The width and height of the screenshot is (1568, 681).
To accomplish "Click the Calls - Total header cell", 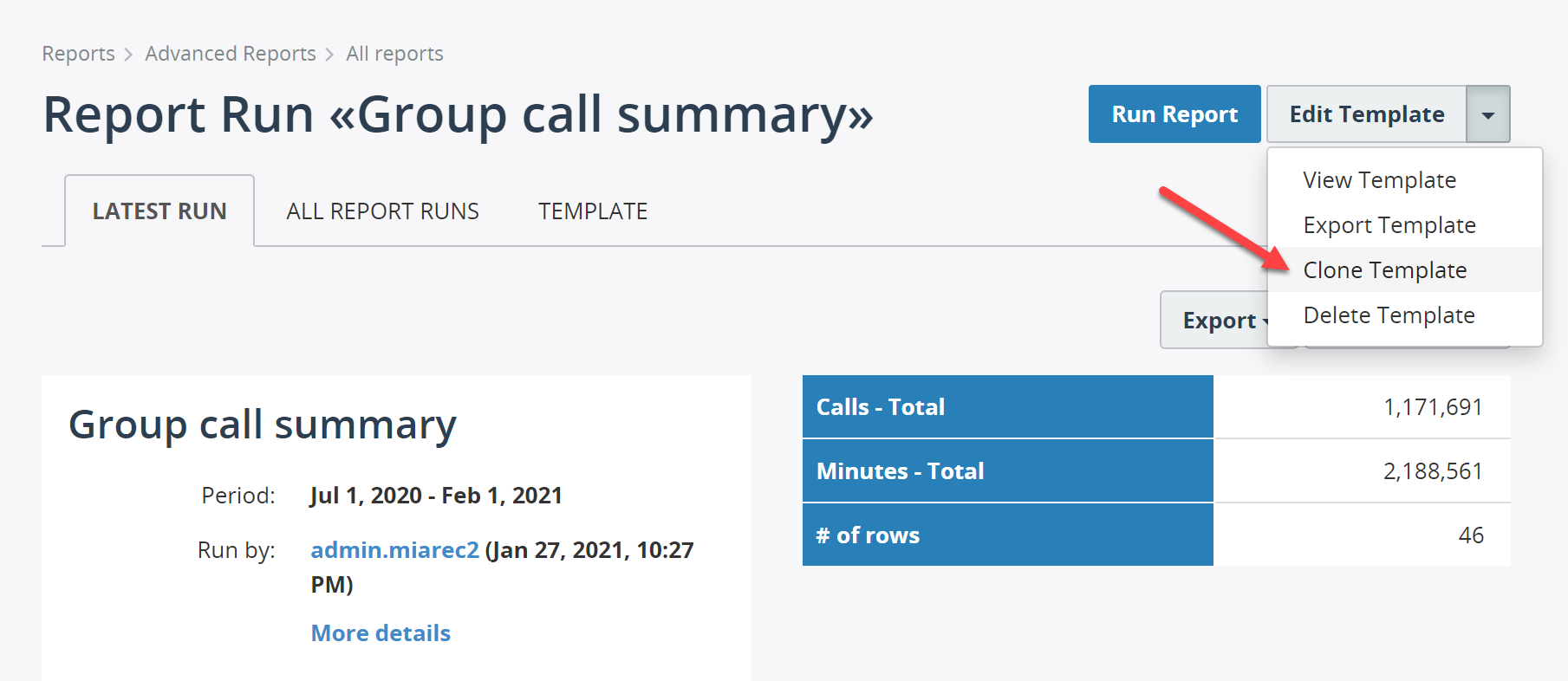I will click(x=1007, y=407).
